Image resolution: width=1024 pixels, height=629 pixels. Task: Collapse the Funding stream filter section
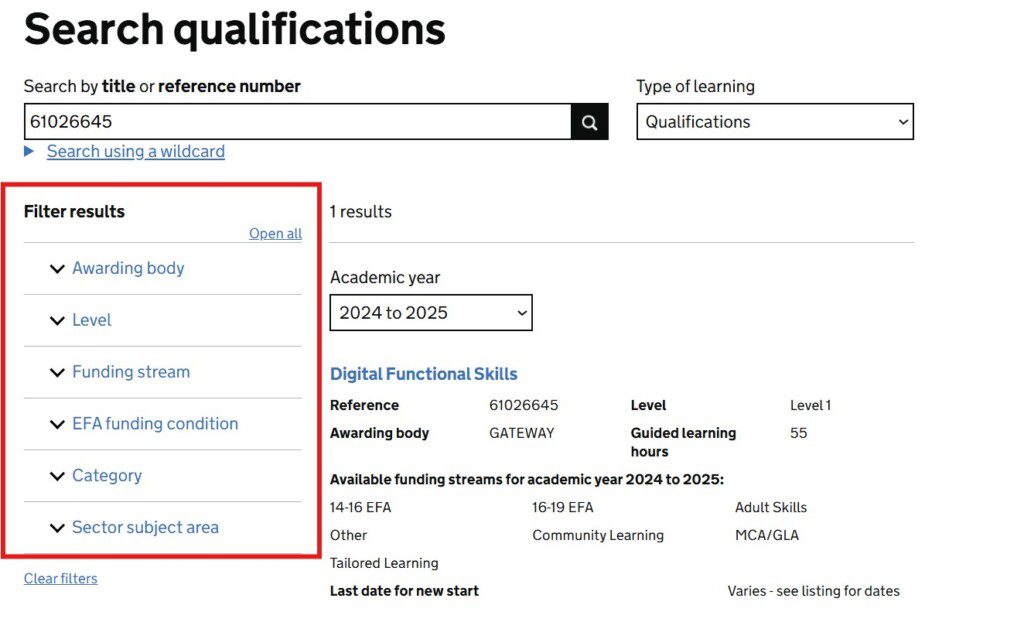tap(130, 372)
